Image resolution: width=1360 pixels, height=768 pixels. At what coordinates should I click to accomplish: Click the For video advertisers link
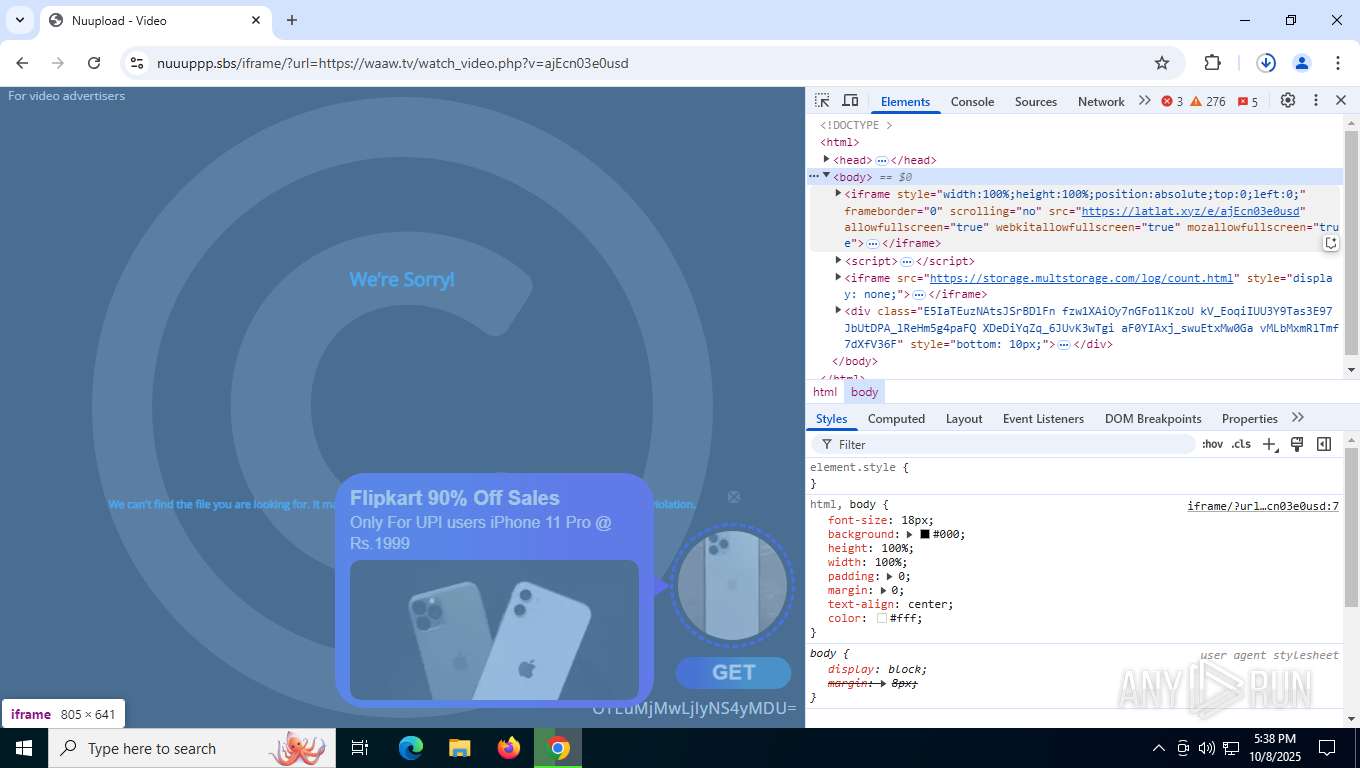(66, 96)
